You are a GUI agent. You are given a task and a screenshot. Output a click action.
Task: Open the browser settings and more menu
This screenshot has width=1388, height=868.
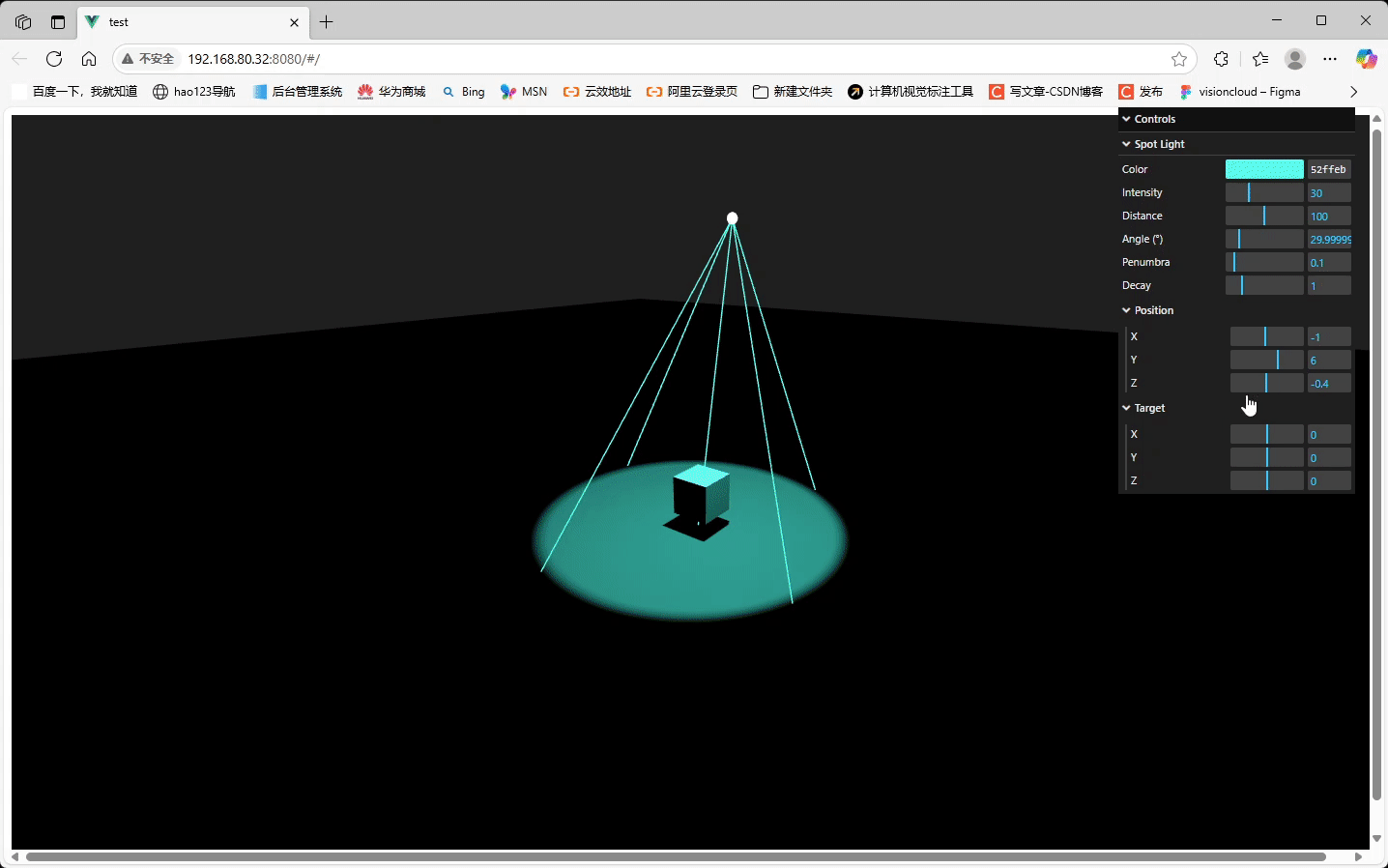click(x=1330, y=59)
